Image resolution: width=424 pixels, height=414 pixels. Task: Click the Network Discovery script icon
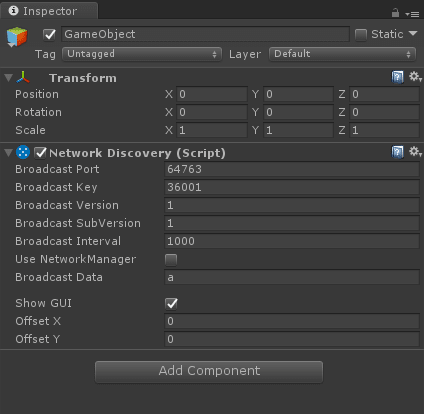point(23,152)
